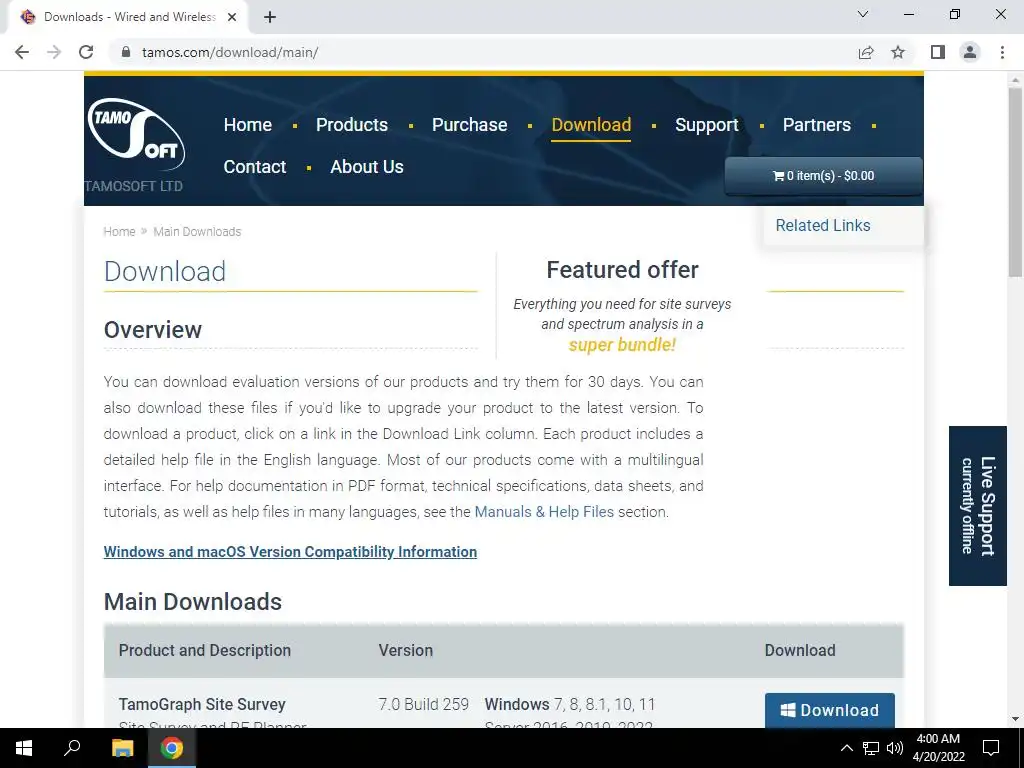Click the Featured offer heading
The image size is (1024, 768).
(x=622, y=270)
